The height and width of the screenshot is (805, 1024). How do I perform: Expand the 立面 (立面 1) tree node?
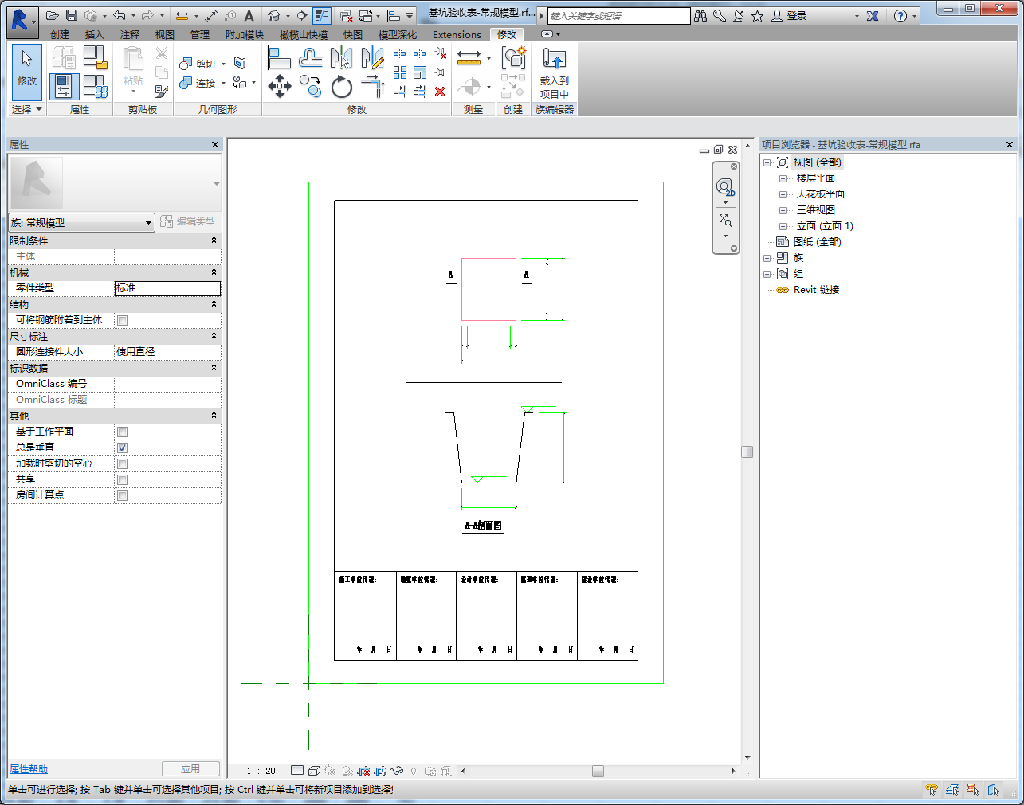pyautogui.click(x=782, y=226)
